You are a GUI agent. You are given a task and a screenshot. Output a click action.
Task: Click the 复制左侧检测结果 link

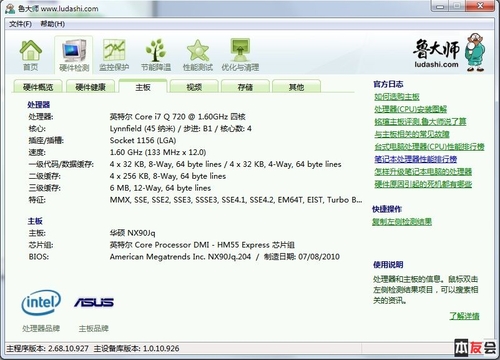pos(402,222)
